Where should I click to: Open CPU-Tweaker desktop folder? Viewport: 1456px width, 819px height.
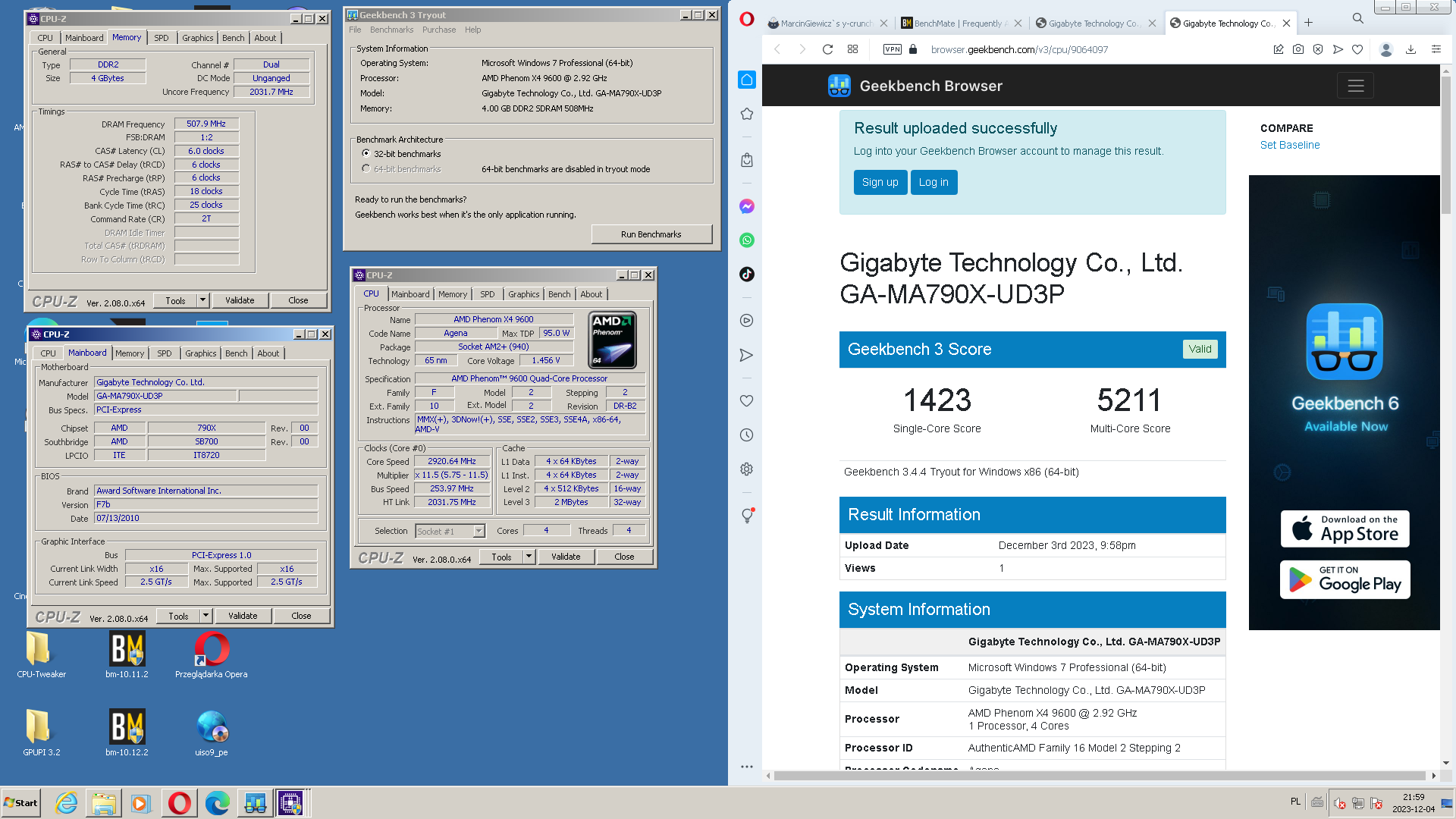coord(41,654)
